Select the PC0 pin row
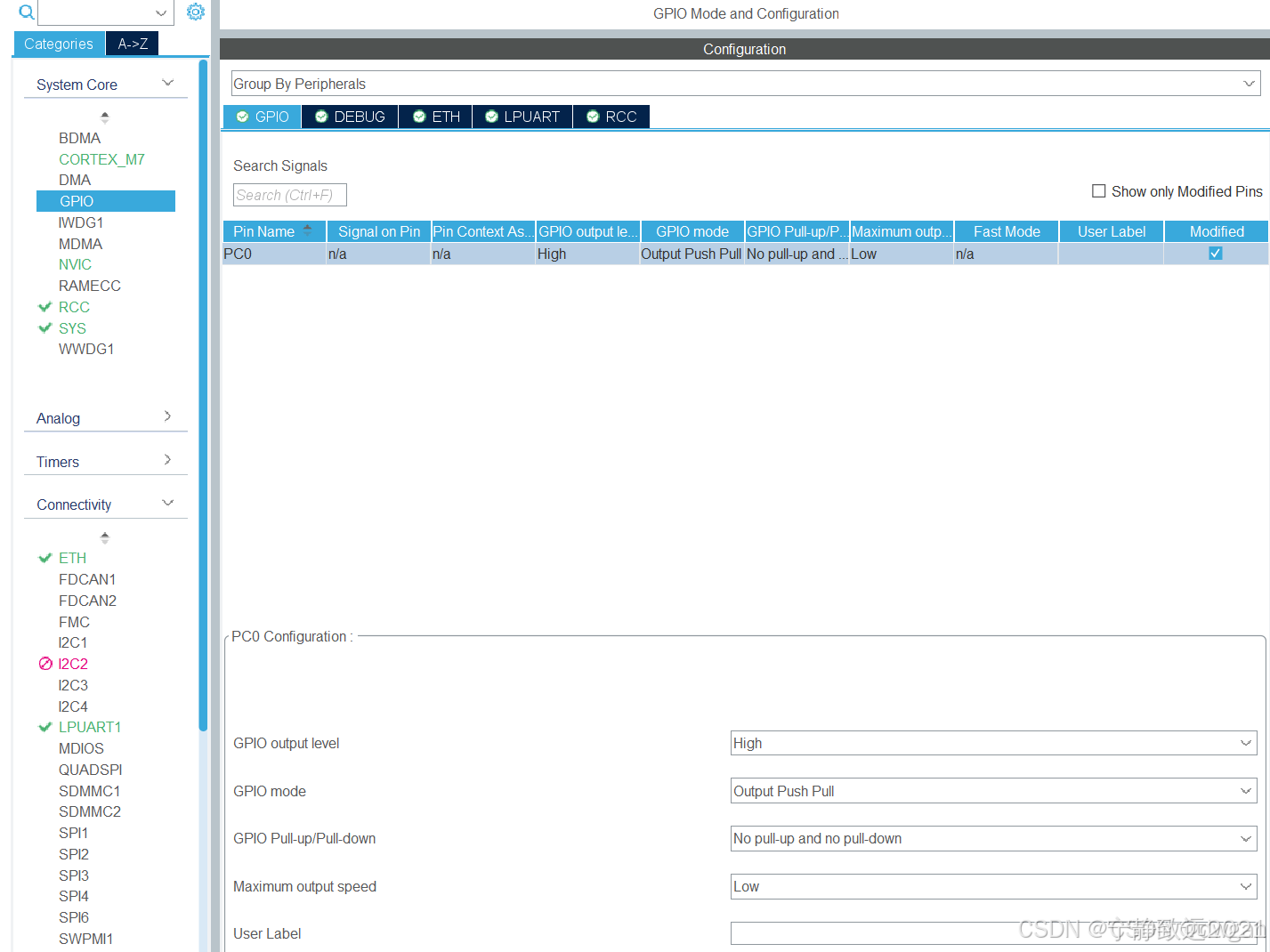This screenshot has width=1270, height=952. [x=745, y=254]
